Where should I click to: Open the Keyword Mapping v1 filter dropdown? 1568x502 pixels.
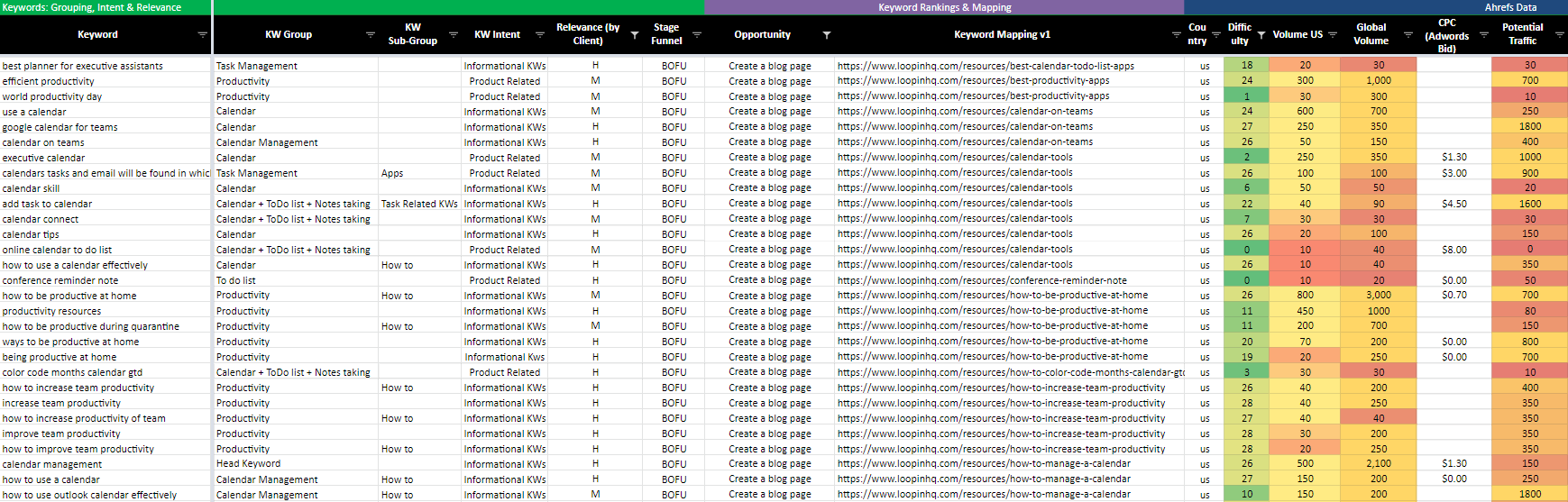coord(1176,35)
